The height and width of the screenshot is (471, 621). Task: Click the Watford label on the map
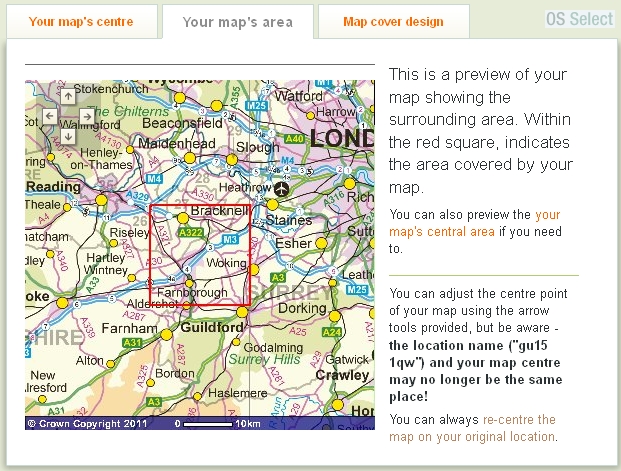point(299,96)
